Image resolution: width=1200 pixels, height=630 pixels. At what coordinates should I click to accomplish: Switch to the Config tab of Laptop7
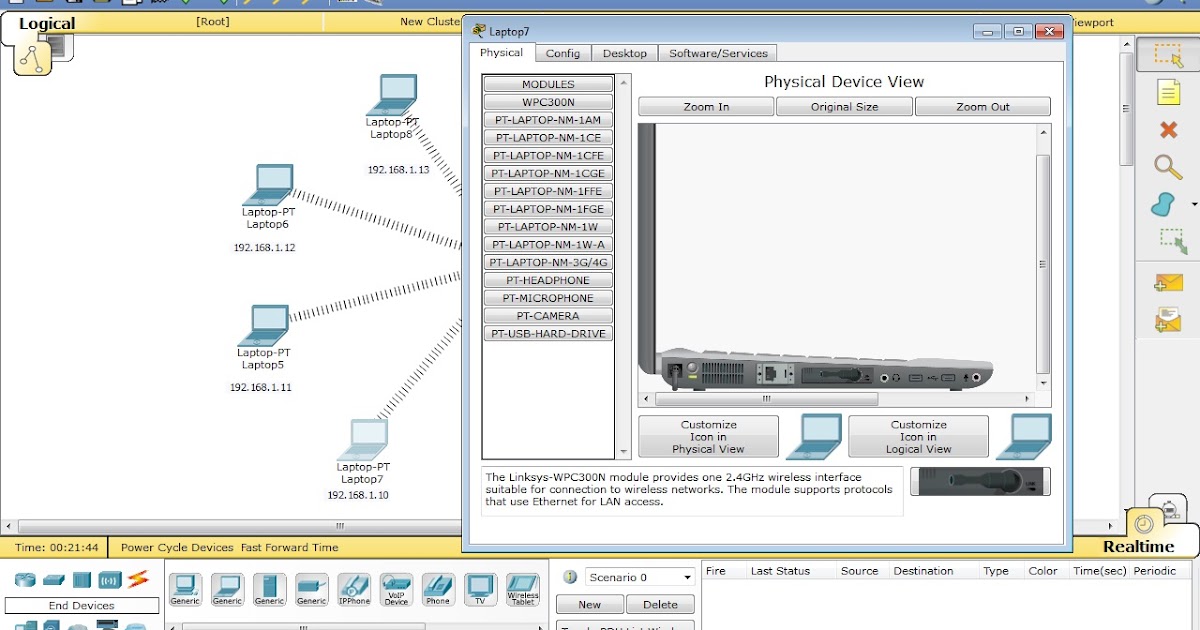(562, 53)
